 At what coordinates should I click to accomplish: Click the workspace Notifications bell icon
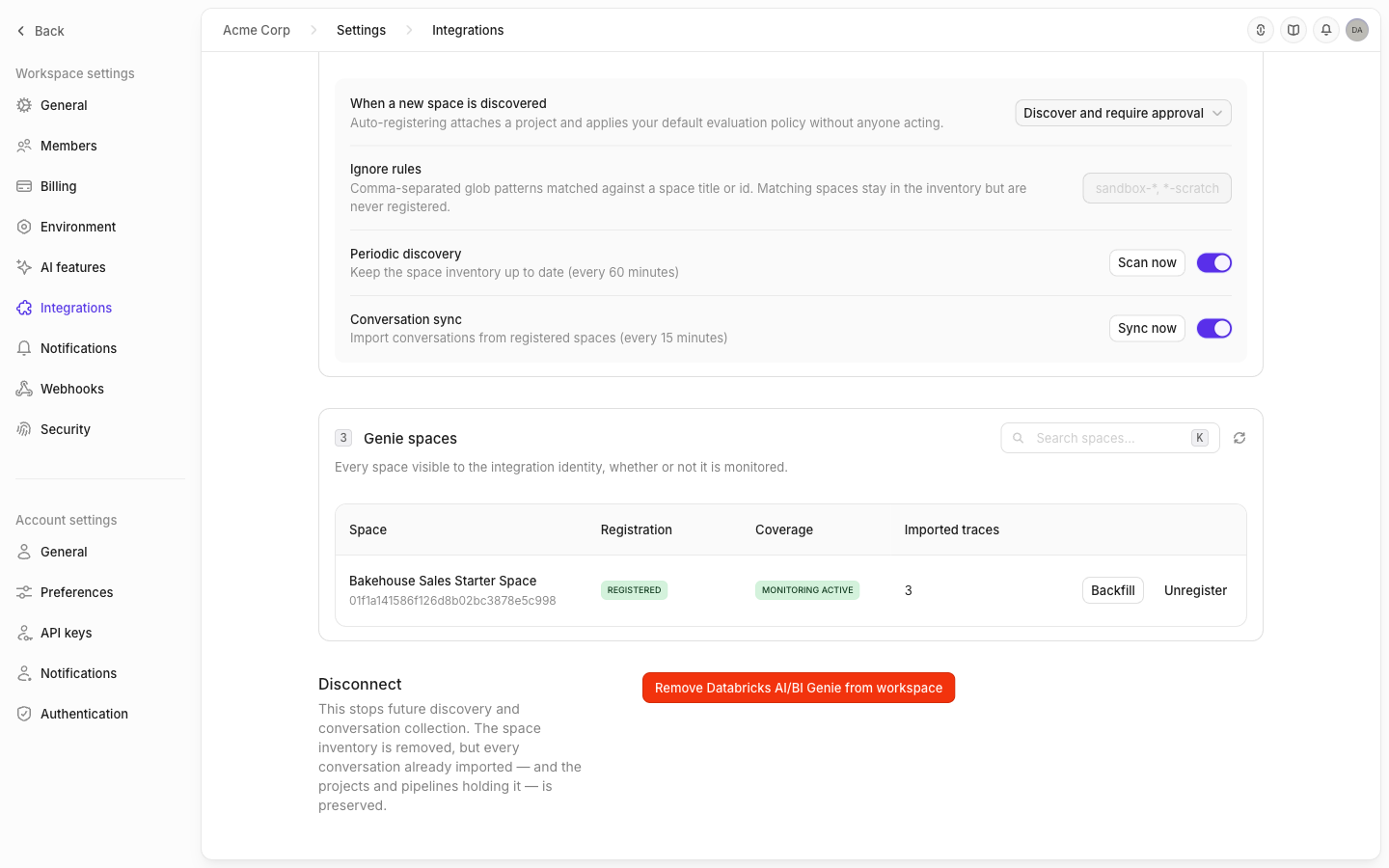(x=24, y=348)
